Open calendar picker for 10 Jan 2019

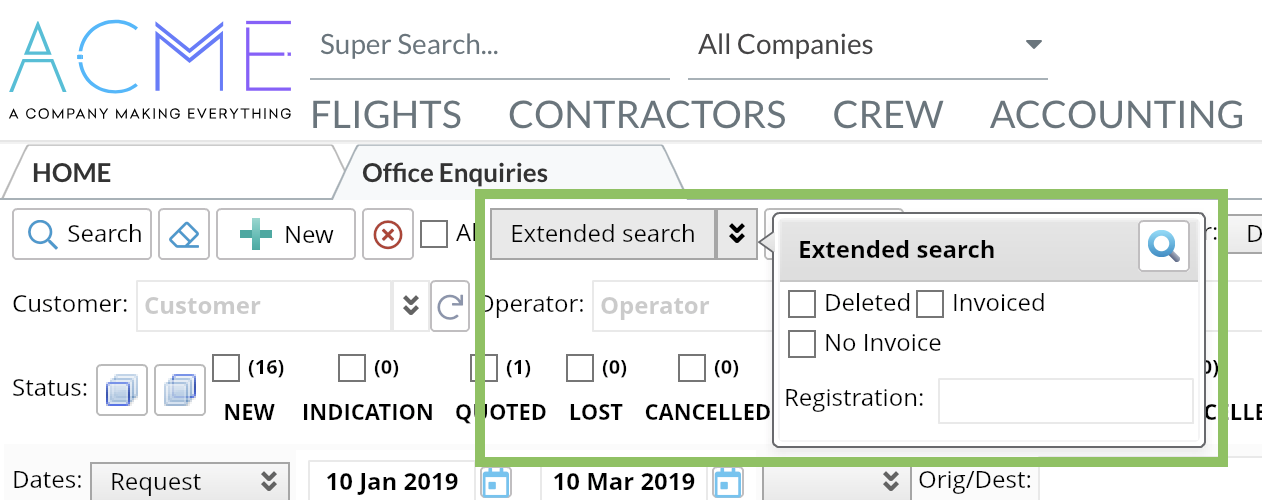tap(496, 482)
